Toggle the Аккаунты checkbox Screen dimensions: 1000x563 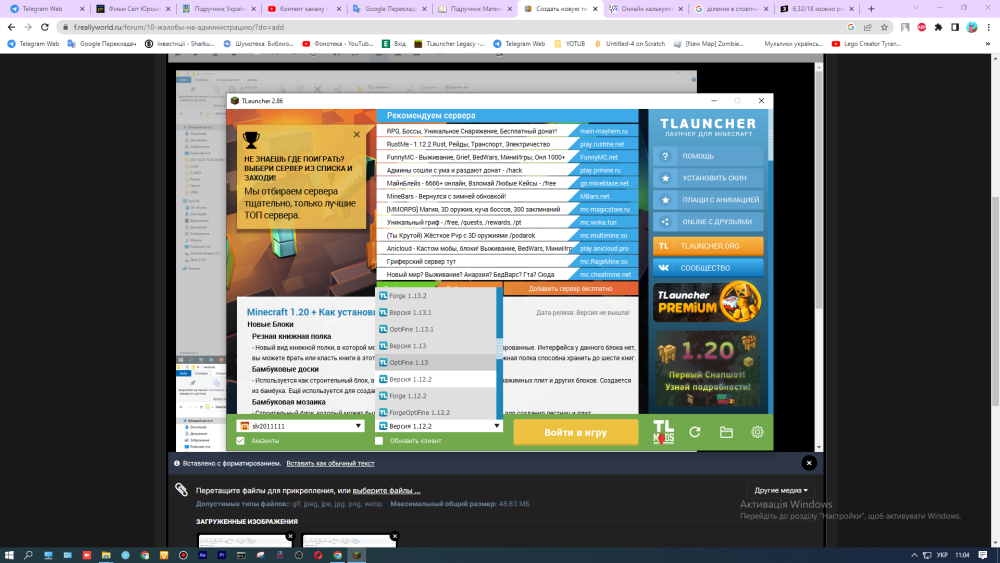pyautogui.click(x=240, y=441)
